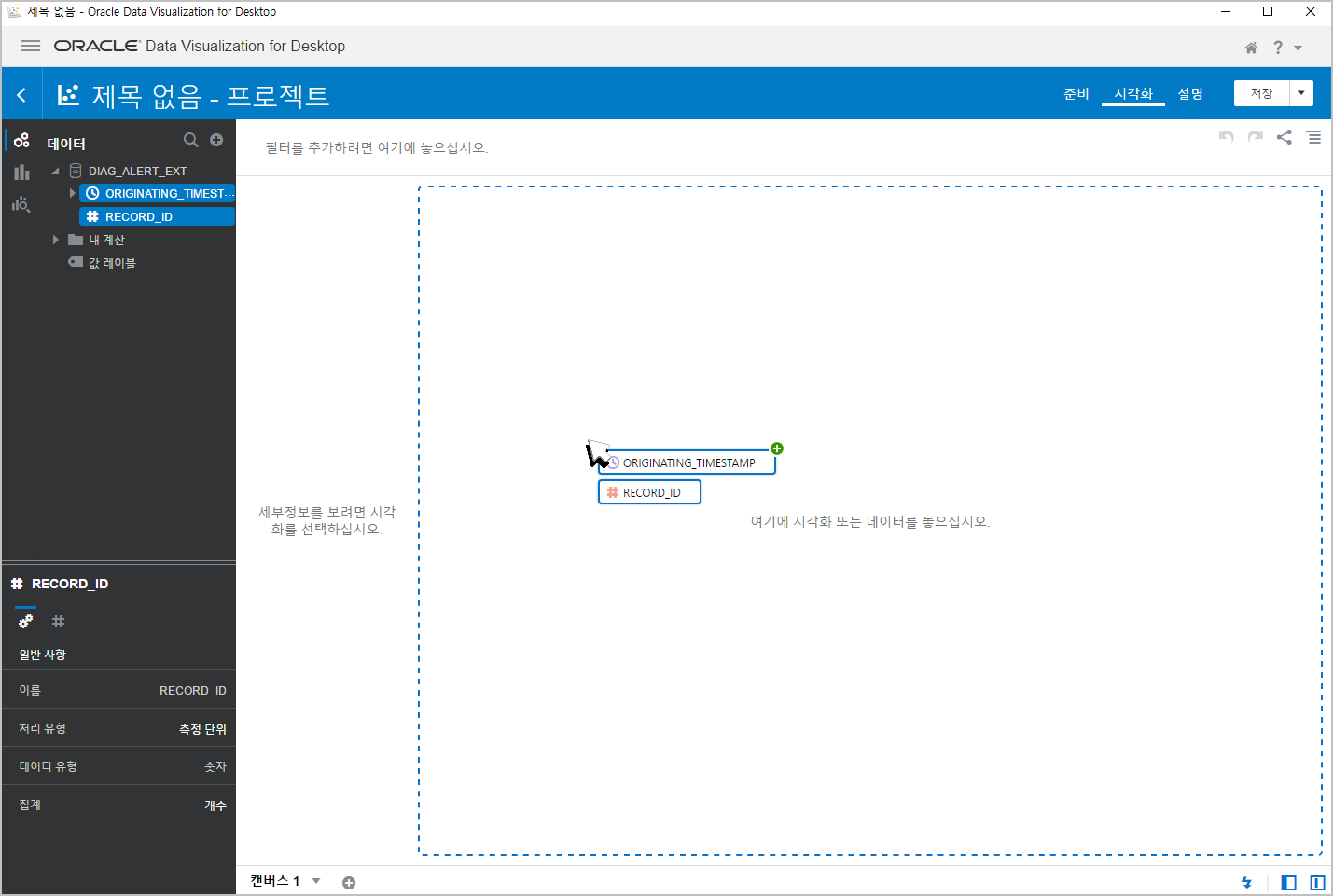1333x896 pixels.
Task: Click the filter bar drop area text
Action: [377, 147]
